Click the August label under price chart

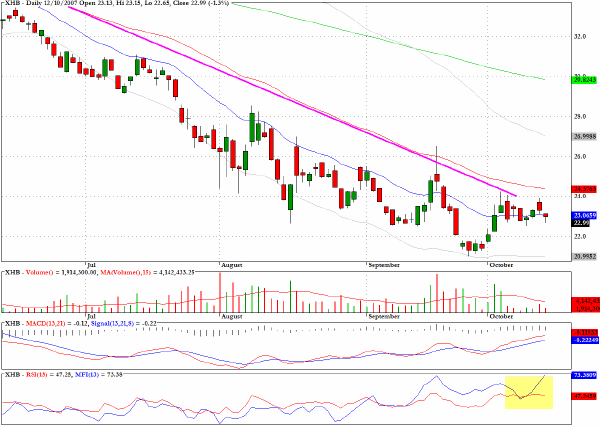point(232,265)
